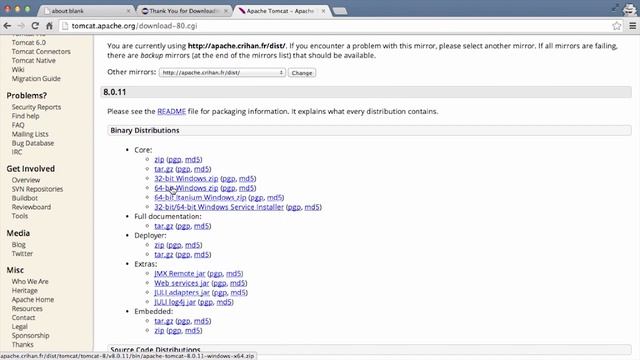640x360 pixels.
Task: Open Tomcat 6.0 sidebar link
Action: (29, 42)
